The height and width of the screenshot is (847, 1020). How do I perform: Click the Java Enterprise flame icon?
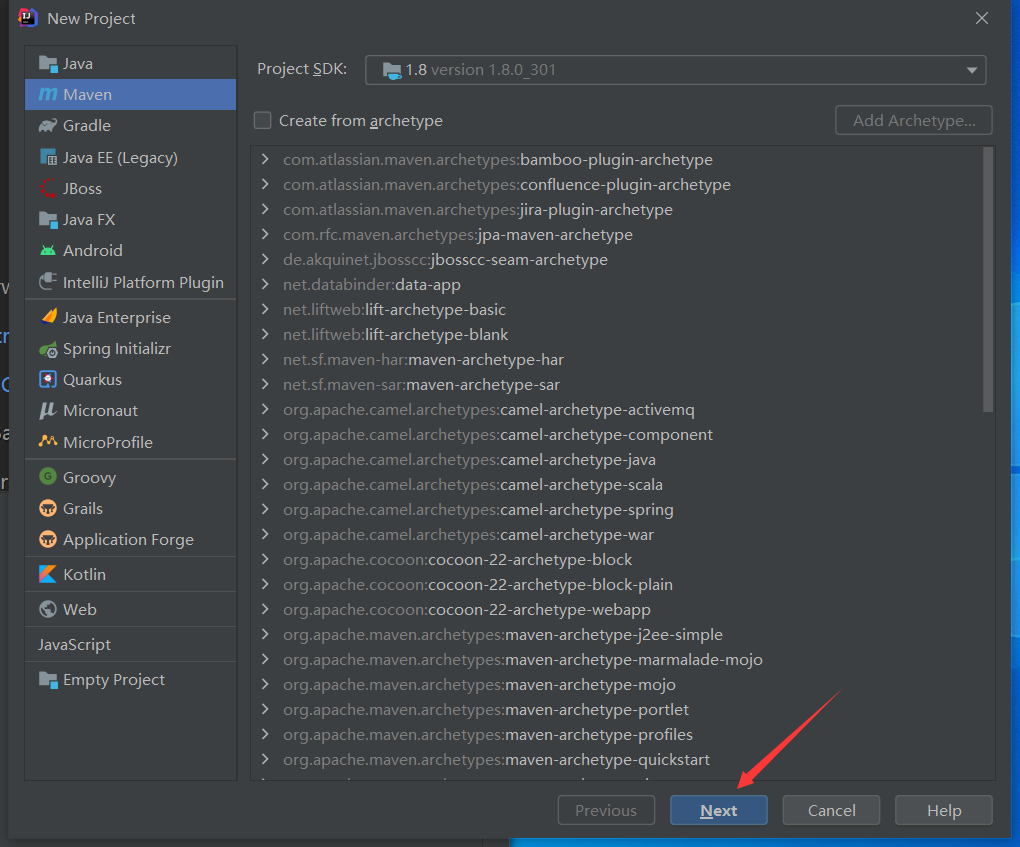48,317
